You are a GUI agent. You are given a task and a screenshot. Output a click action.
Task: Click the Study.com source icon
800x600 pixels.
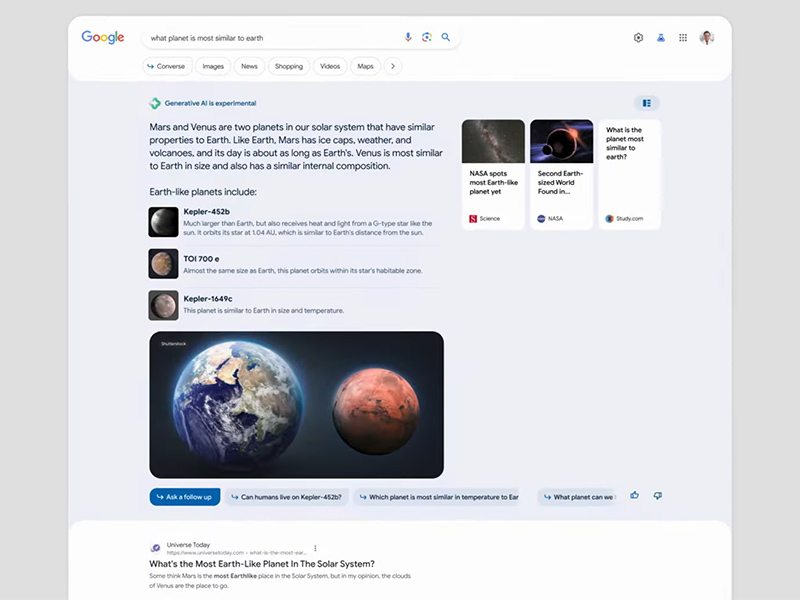point(609,218)
